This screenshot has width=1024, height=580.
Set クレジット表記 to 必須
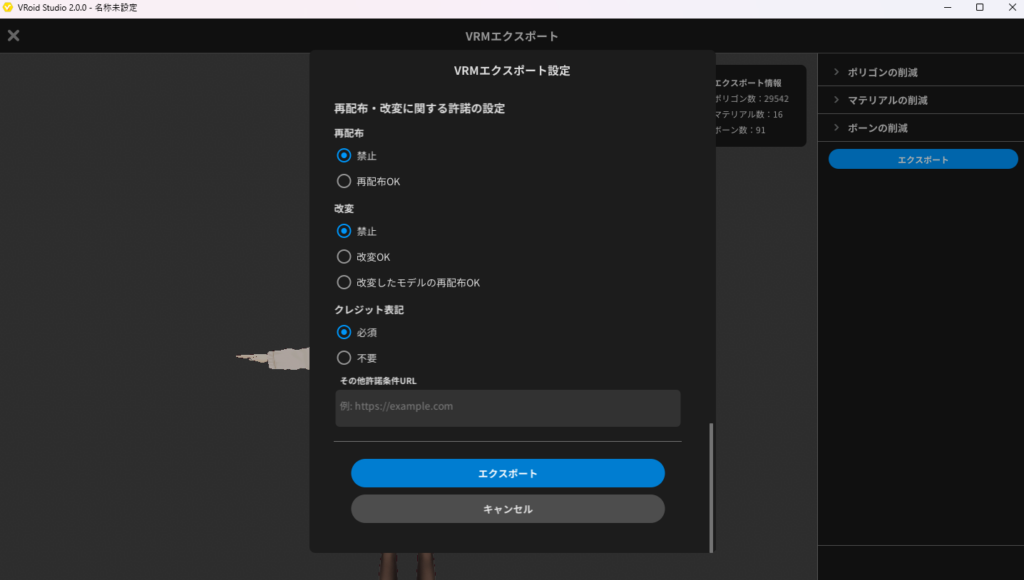click(x=344, y=332)
